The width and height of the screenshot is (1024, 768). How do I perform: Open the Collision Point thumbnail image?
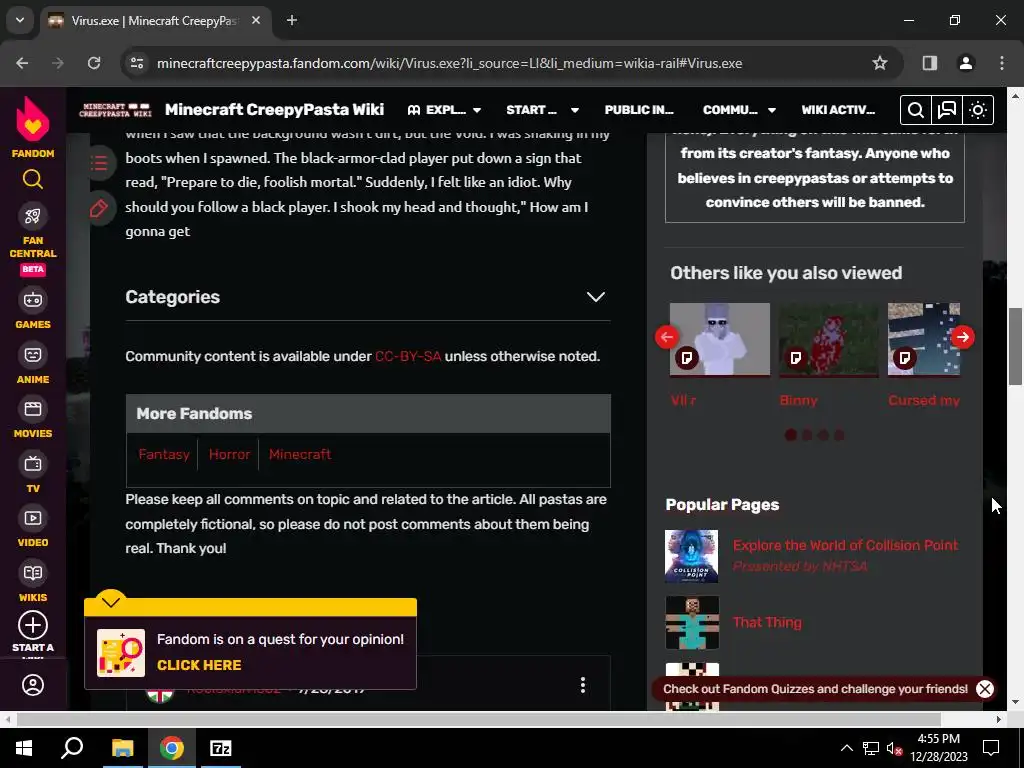pos(692,556)
